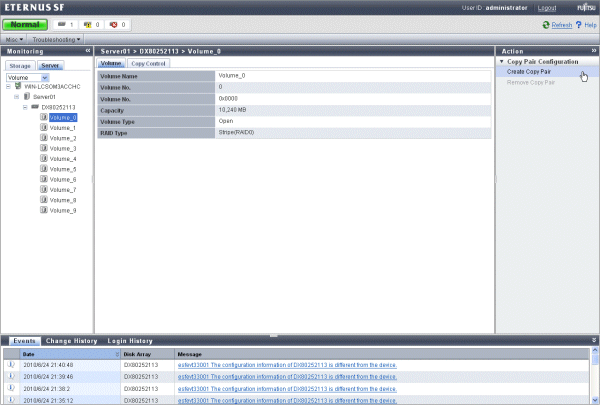This screenshot has height=405, width=600.
Task: Open the Troubleshooting menu
Action: pos(56,39)
